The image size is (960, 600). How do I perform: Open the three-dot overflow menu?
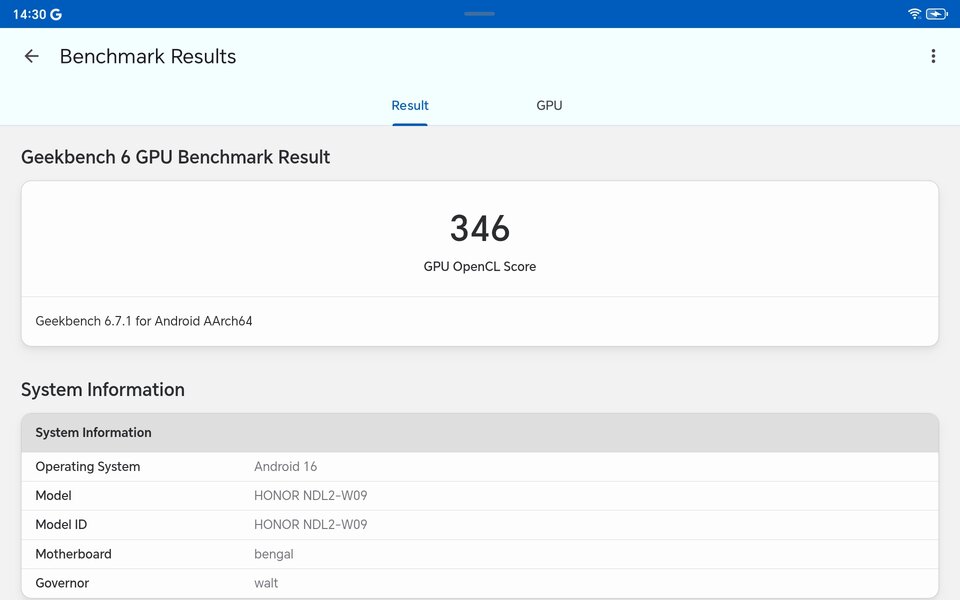click(933, 56)
